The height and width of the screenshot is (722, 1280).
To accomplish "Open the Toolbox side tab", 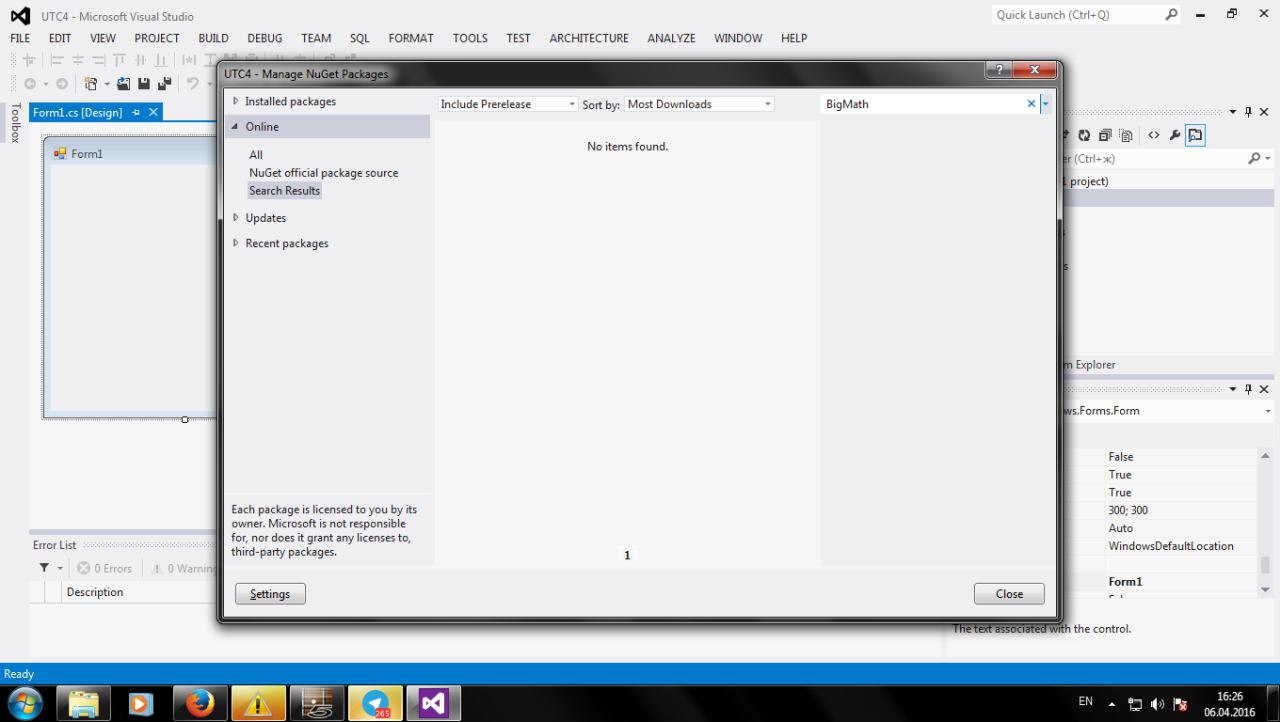I will 14,123.
